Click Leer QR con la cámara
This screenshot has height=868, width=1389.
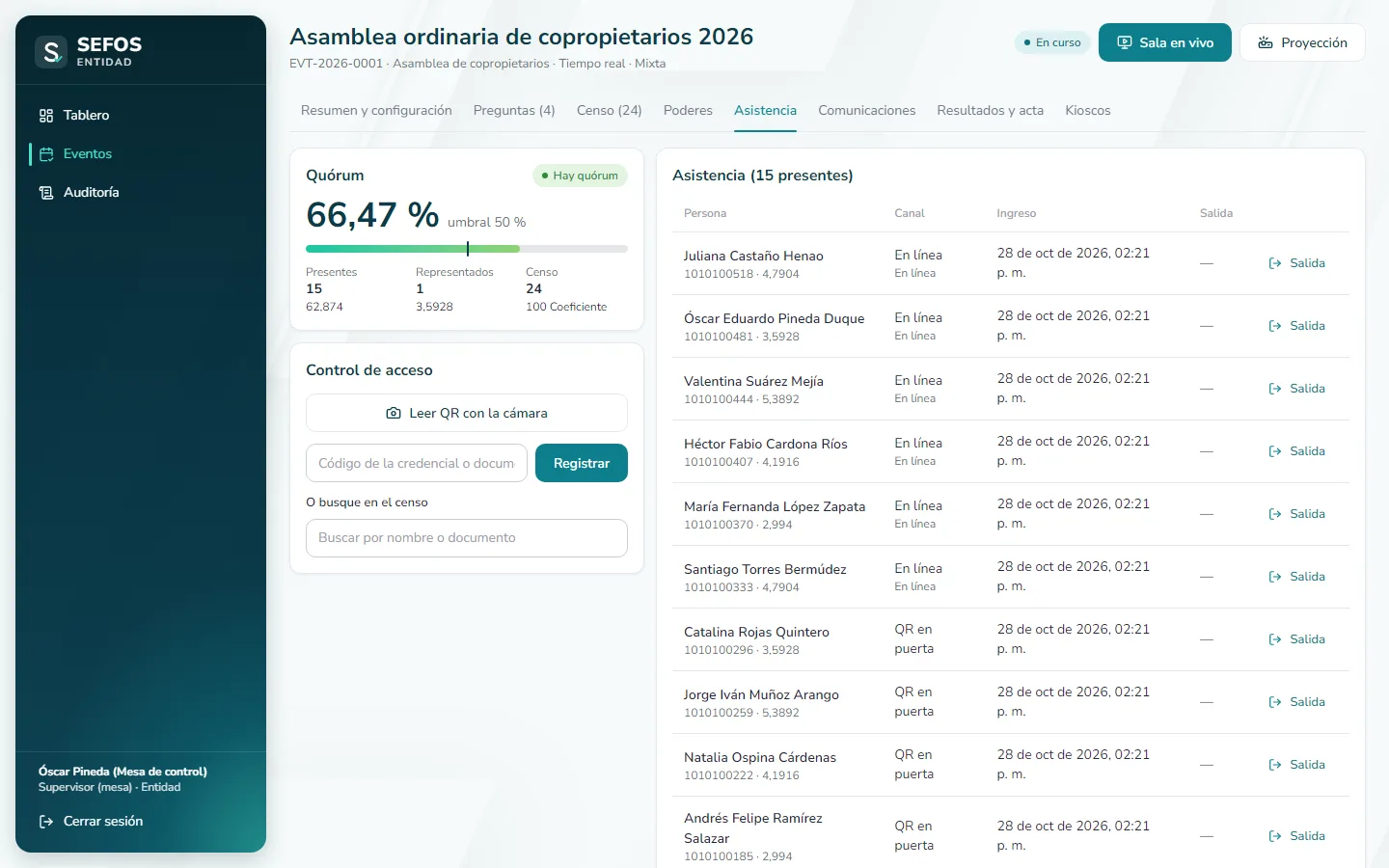pyautogui.click(x=467, y=413)
